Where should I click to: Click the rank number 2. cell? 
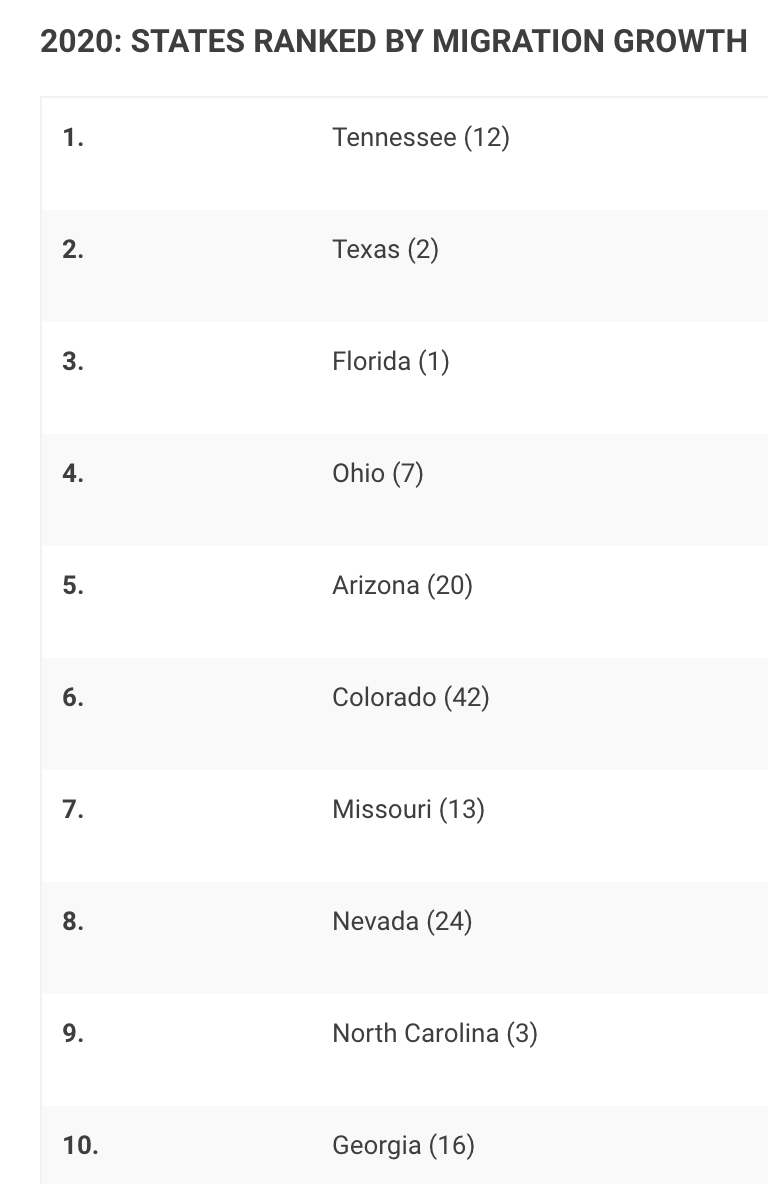coord(73,249)
